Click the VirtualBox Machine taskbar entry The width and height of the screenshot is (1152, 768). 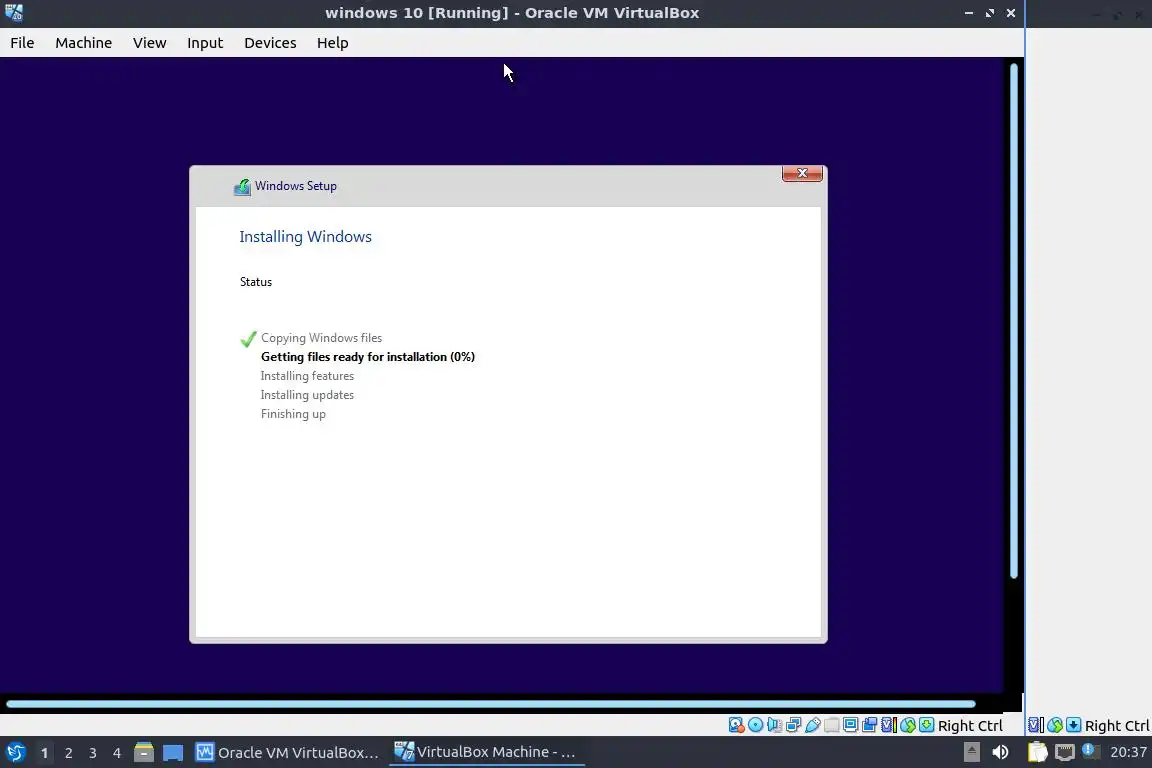pos(486,752)
